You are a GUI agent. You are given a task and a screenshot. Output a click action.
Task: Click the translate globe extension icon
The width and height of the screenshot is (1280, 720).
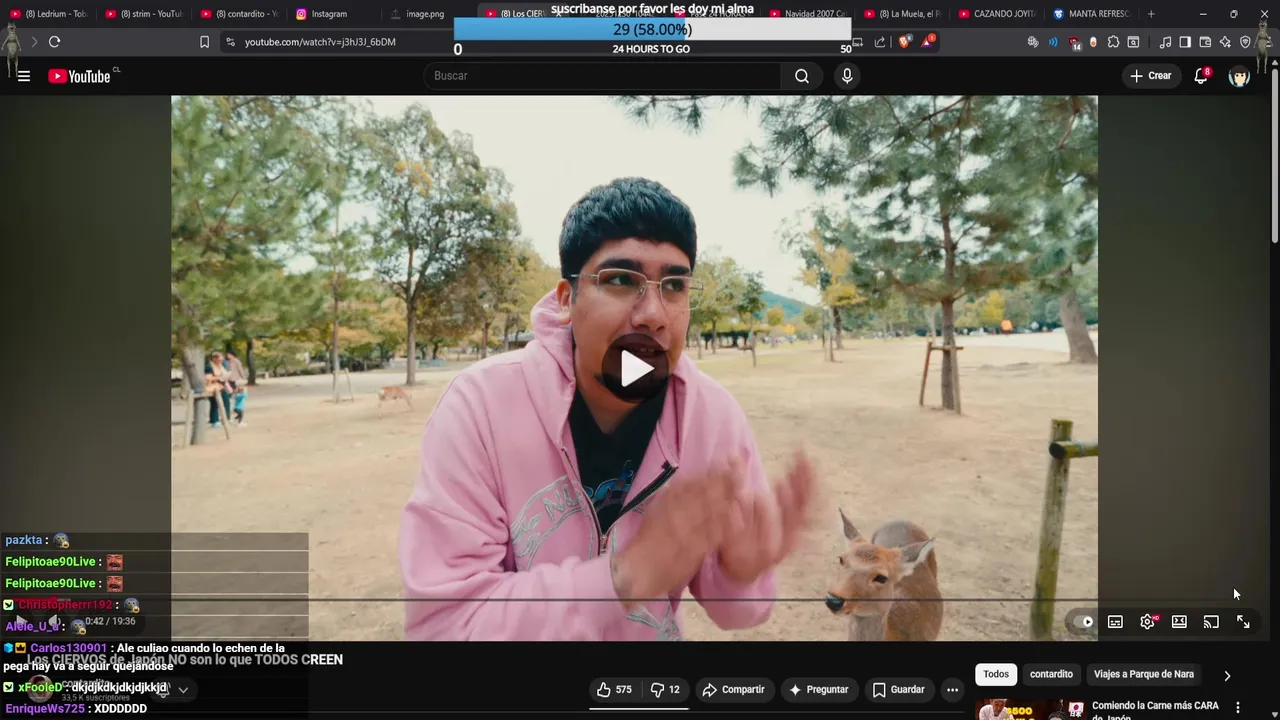[x=1033, y=42]
